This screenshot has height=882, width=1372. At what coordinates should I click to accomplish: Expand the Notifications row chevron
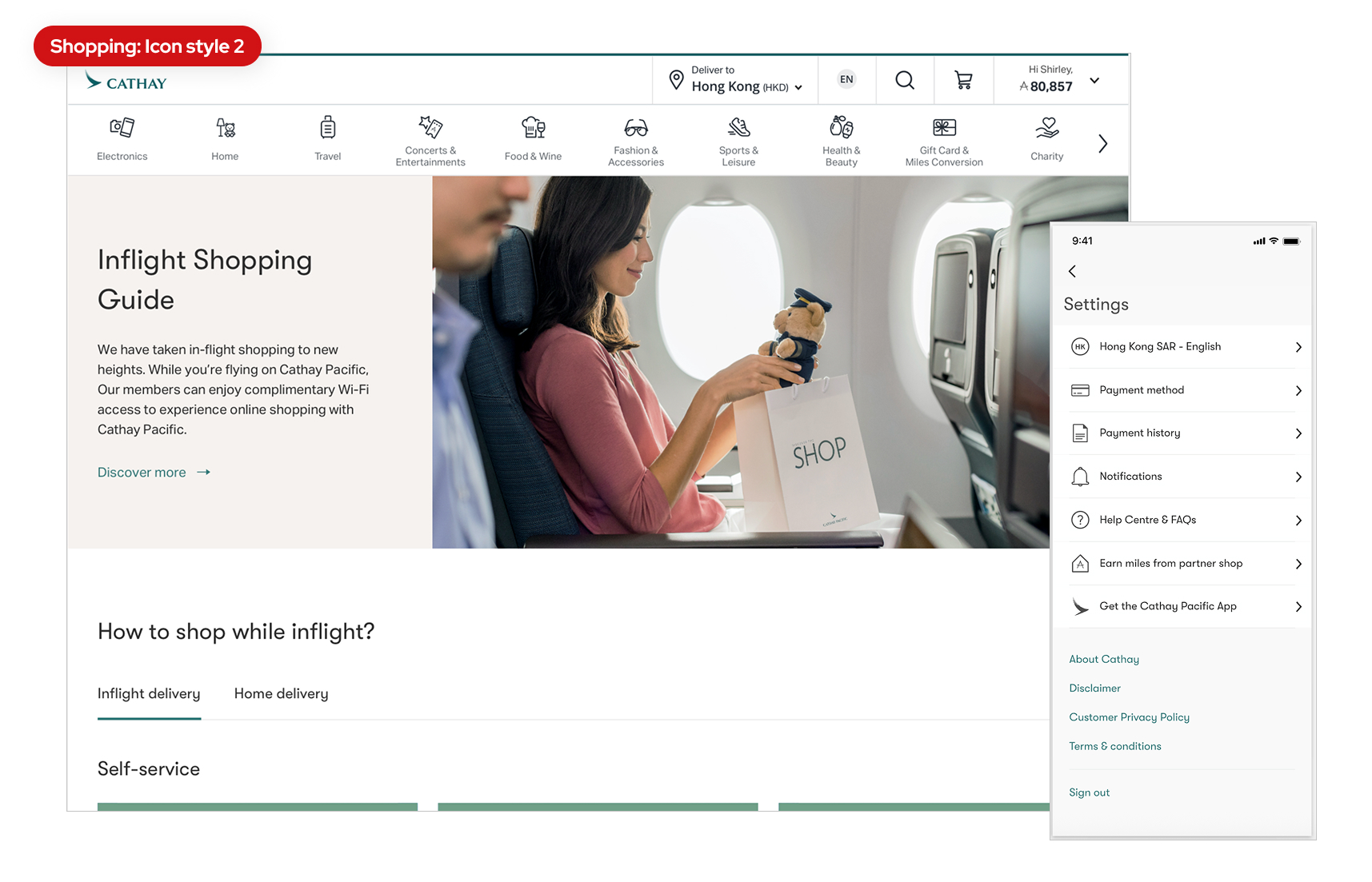[1298, 477]
